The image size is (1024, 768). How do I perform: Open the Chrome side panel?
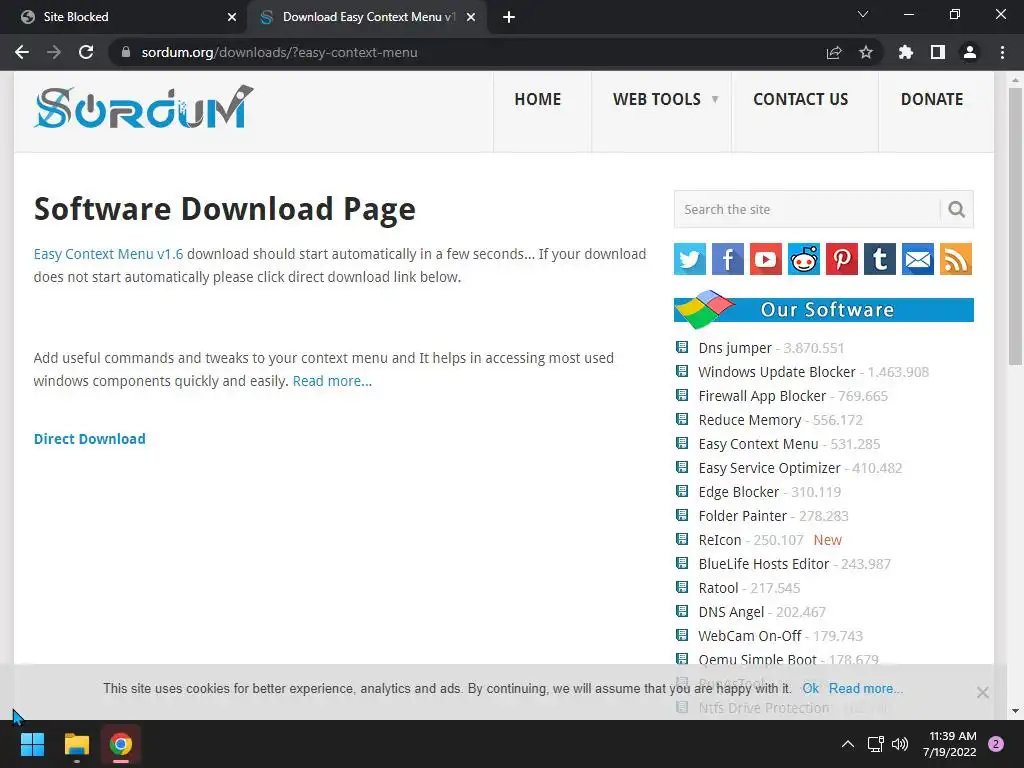(938, 52)
